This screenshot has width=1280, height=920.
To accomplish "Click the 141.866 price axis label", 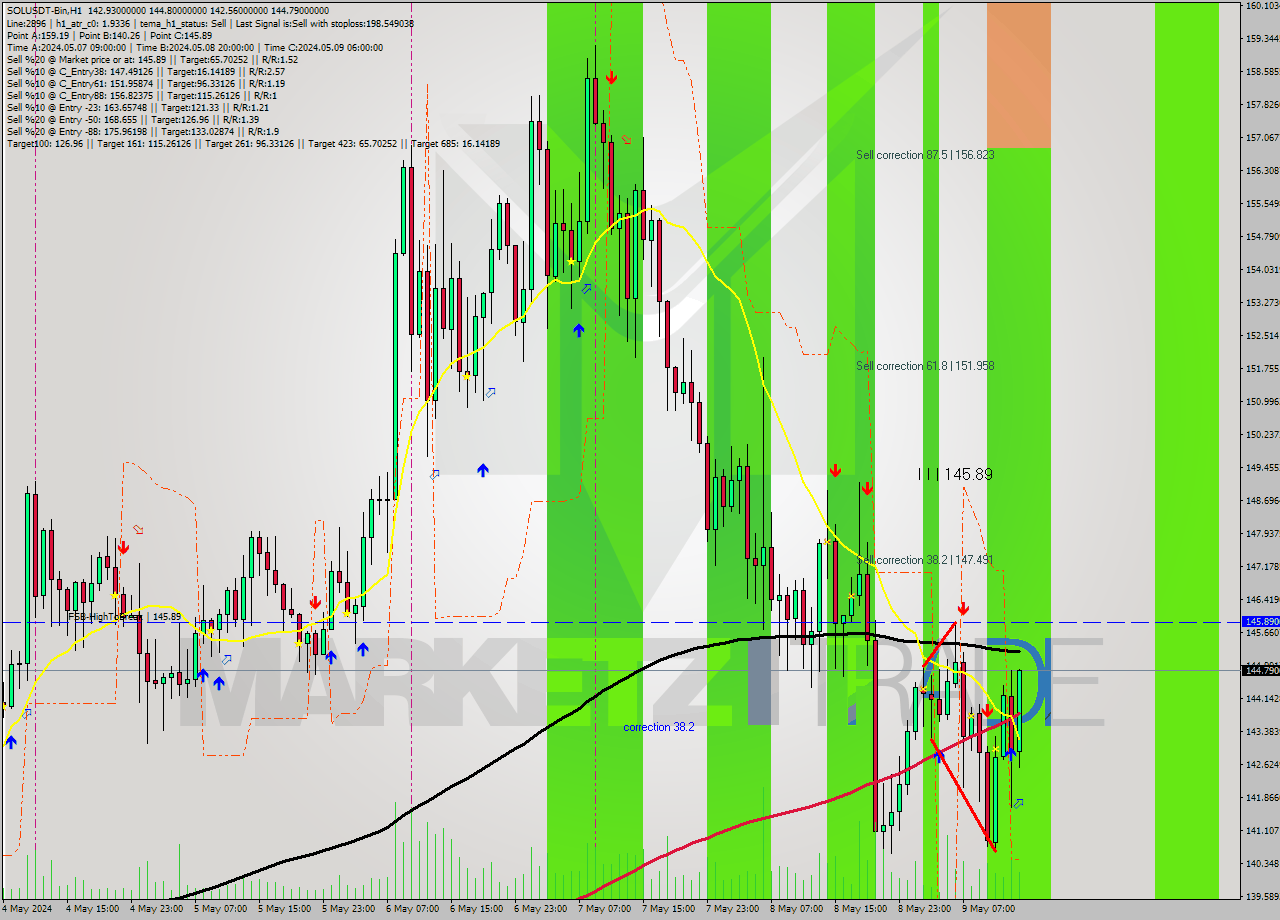I will pyautogui.click(x=1261, y=798).
